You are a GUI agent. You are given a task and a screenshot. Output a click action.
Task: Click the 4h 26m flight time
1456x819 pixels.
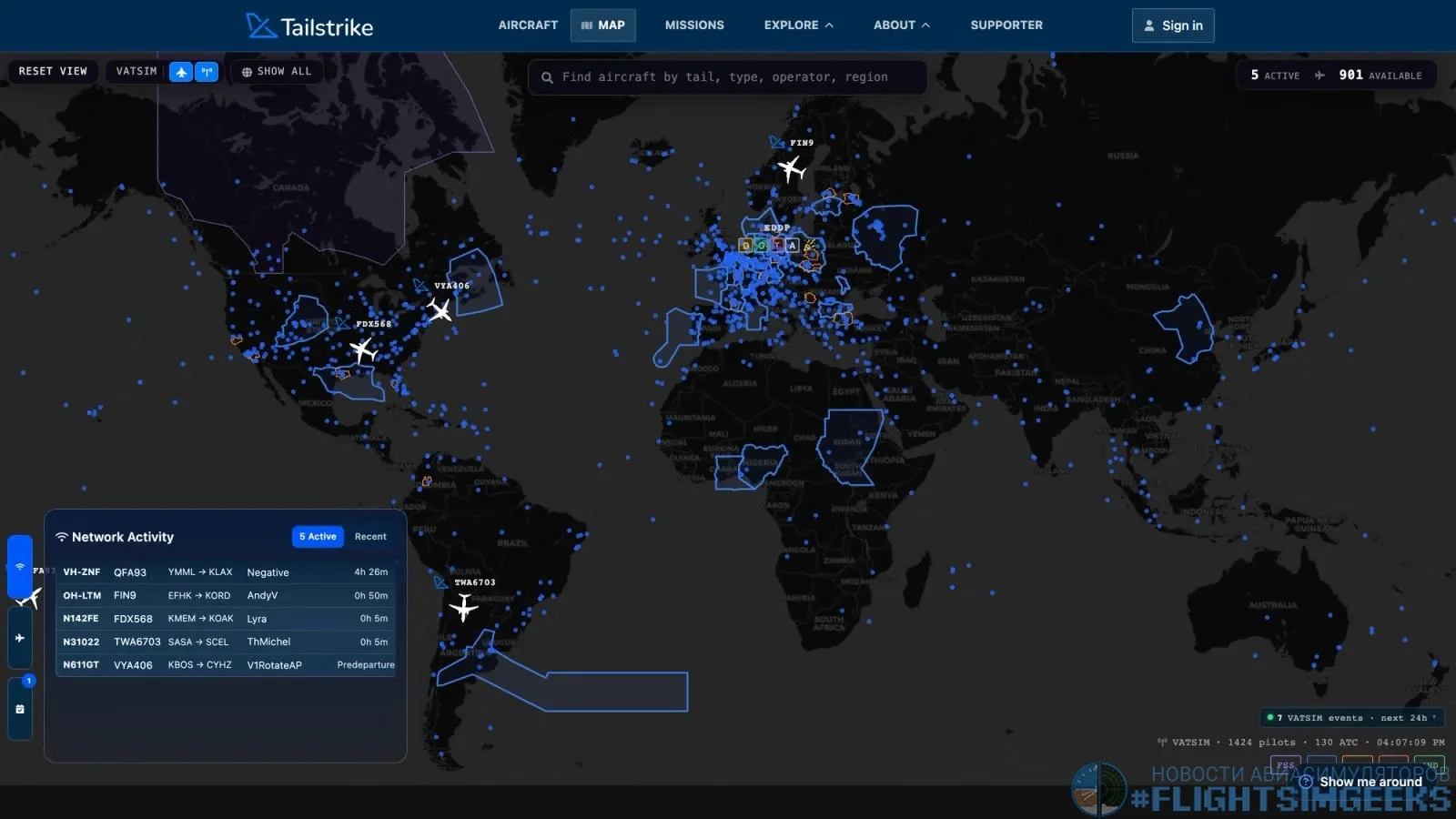tap(371, 572)
